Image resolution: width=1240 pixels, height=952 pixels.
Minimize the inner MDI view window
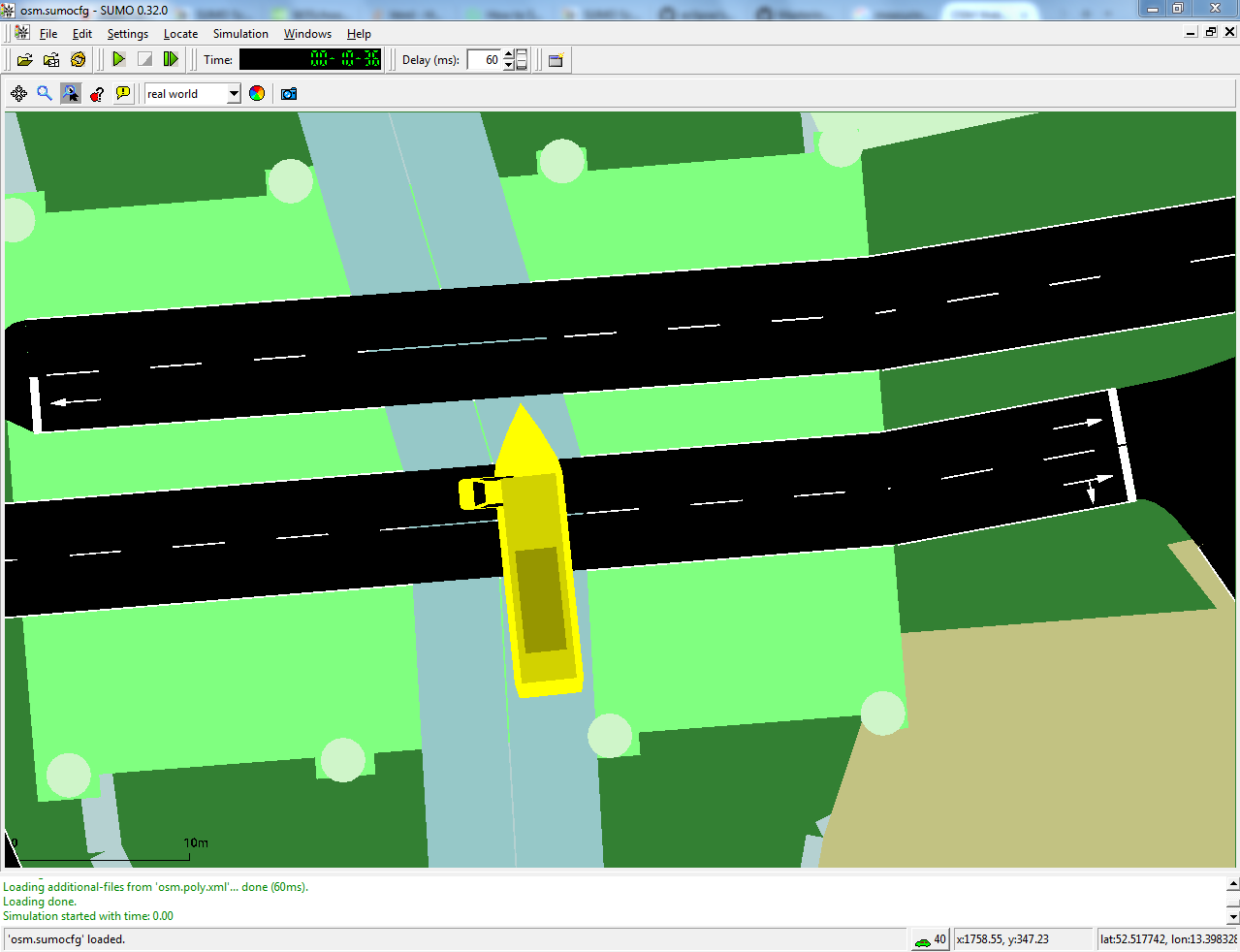(x=1192, y=32)
